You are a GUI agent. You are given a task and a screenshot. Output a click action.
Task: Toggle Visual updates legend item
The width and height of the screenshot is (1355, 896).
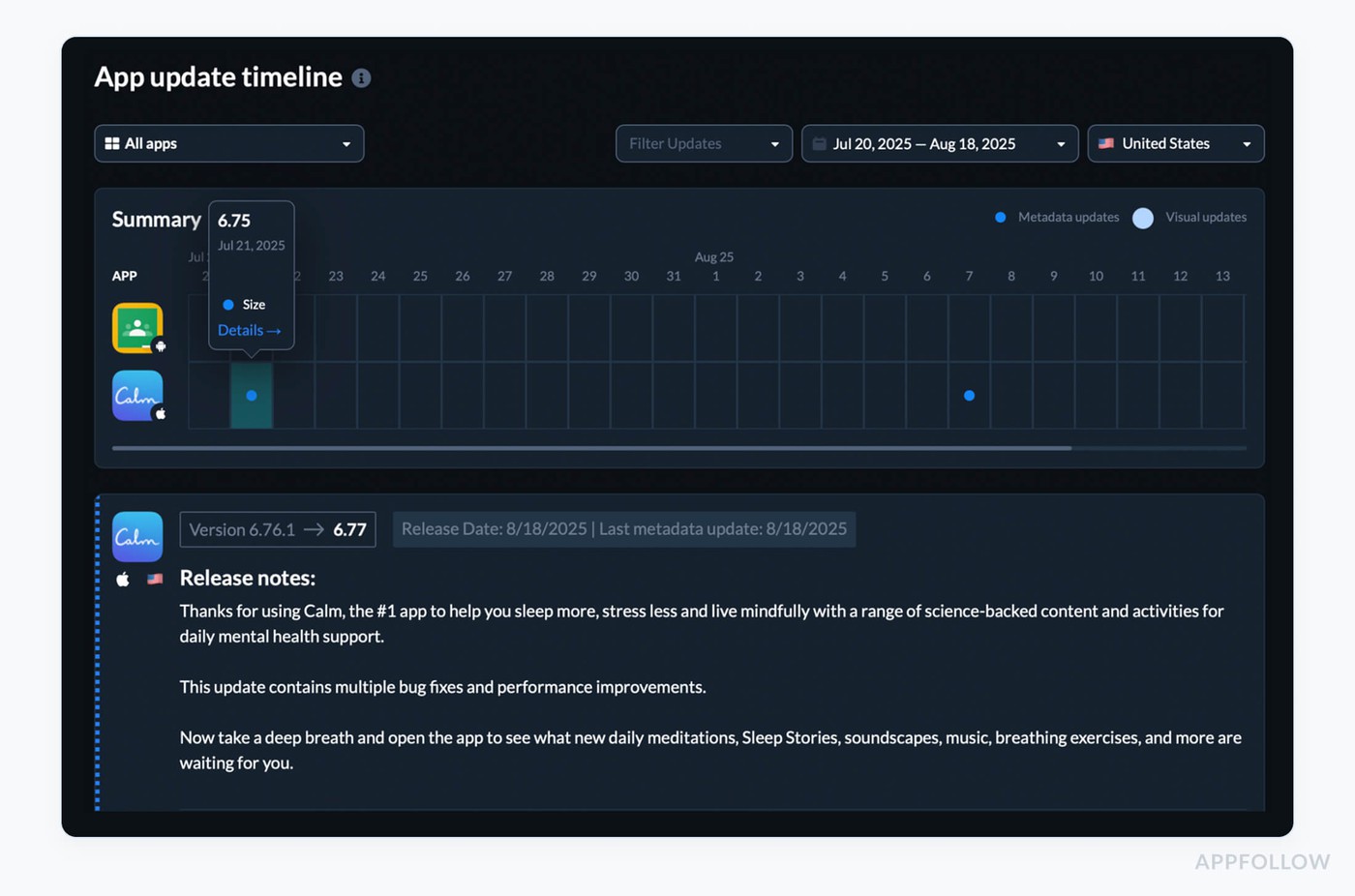point(1190,218)
